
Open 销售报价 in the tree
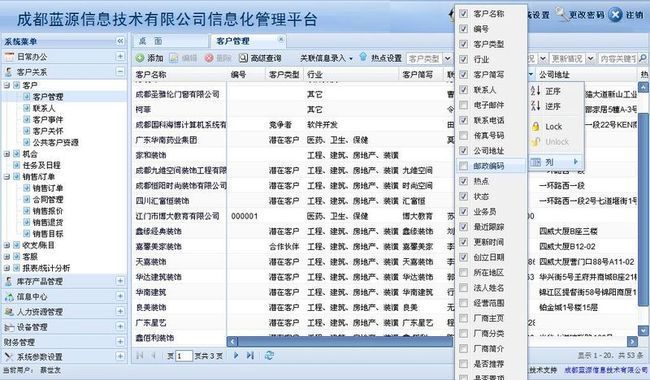coord(48,211)
